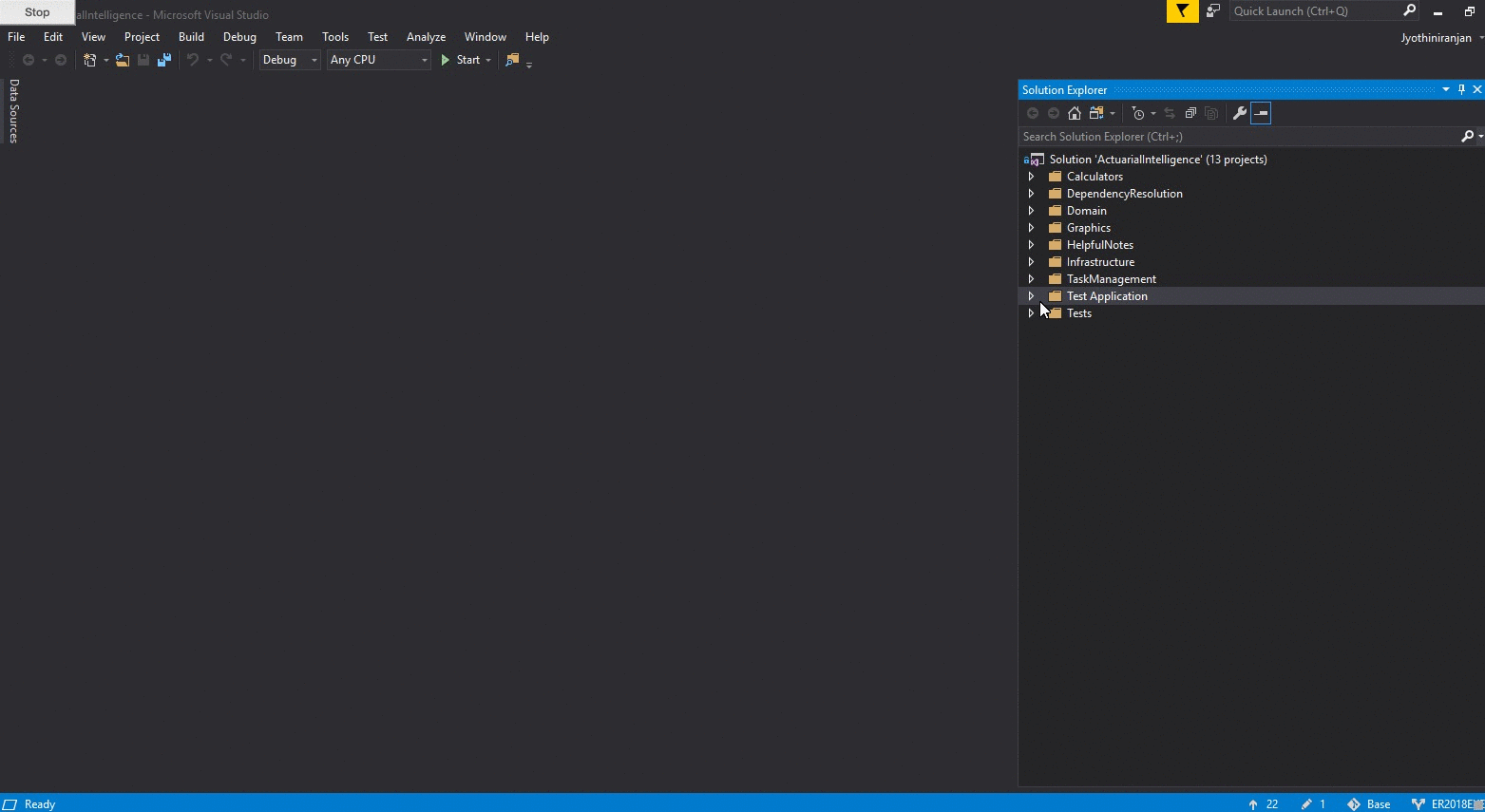The image size is (1485, 812).
Task: Expand the Infrastructure folder
Action: (1031, 262)
